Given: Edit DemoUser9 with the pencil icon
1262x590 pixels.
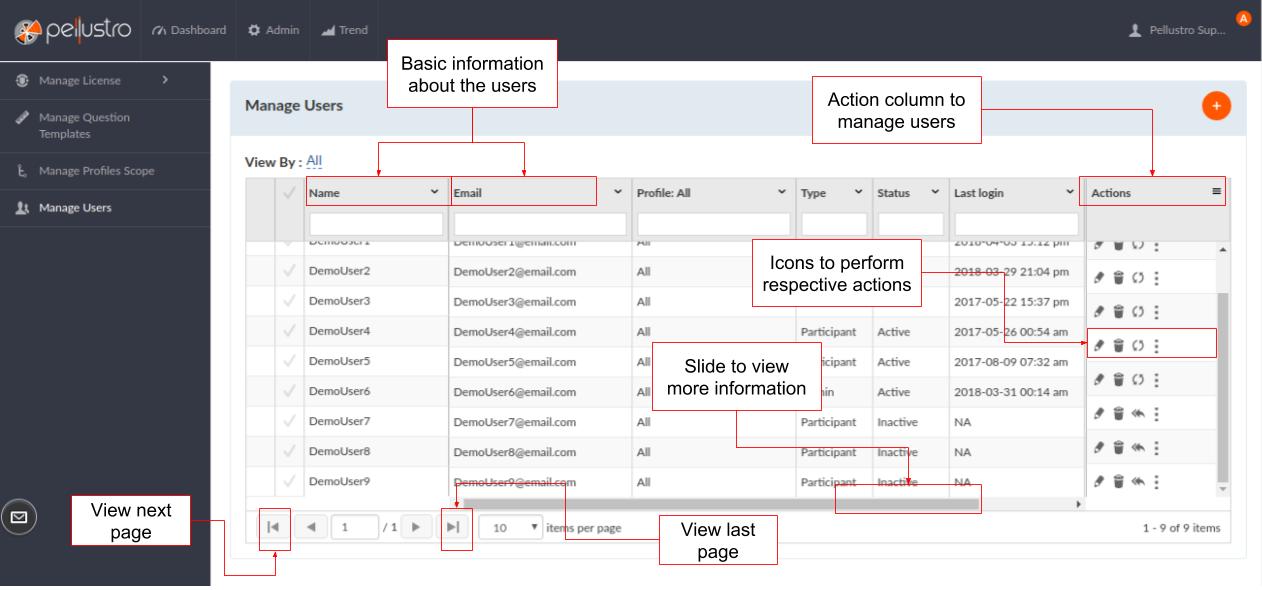Looking at the screenshot, I should pyautogui.click(x=1099, y=483).
